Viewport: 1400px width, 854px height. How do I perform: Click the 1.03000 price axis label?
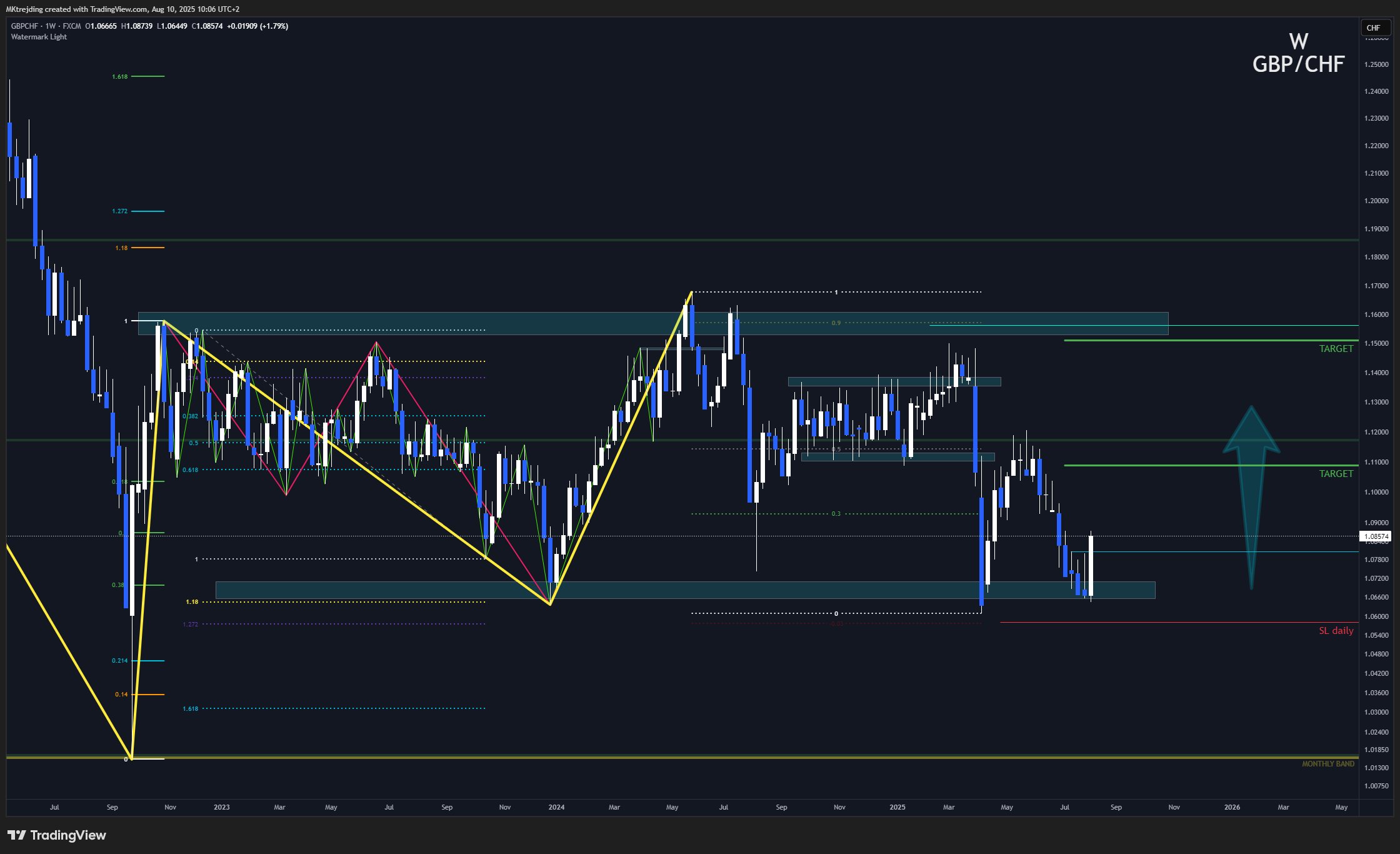click(1376, 712)
